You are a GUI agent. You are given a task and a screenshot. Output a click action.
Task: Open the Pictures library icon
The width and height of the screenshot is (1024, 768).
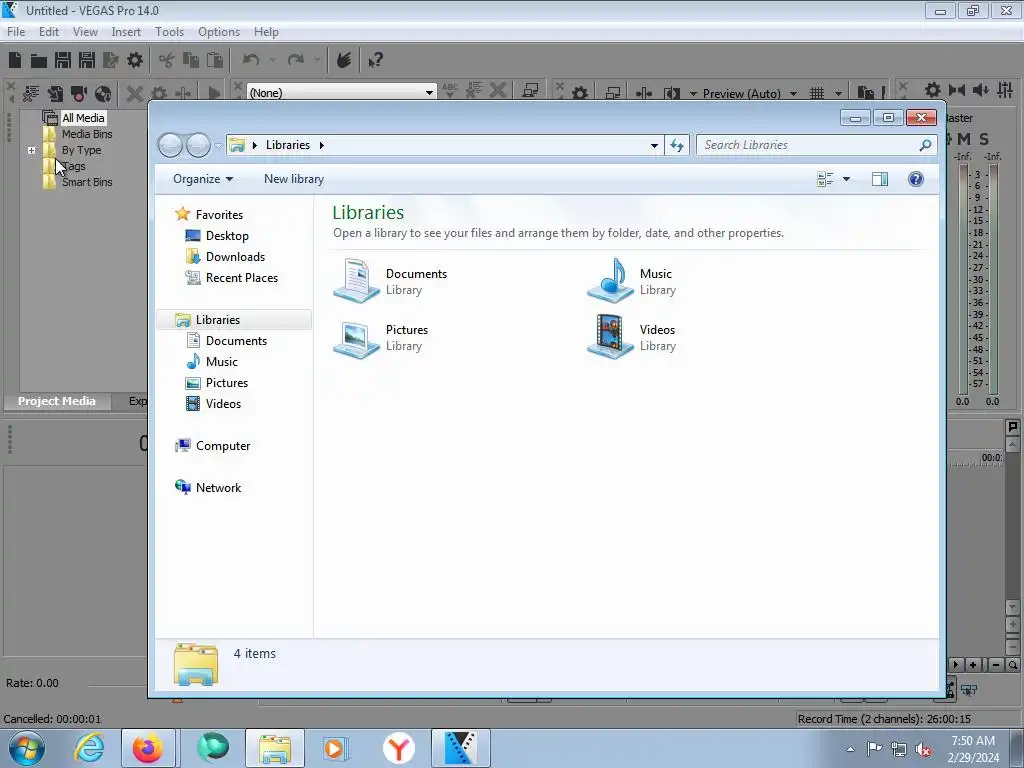[357, 338]
